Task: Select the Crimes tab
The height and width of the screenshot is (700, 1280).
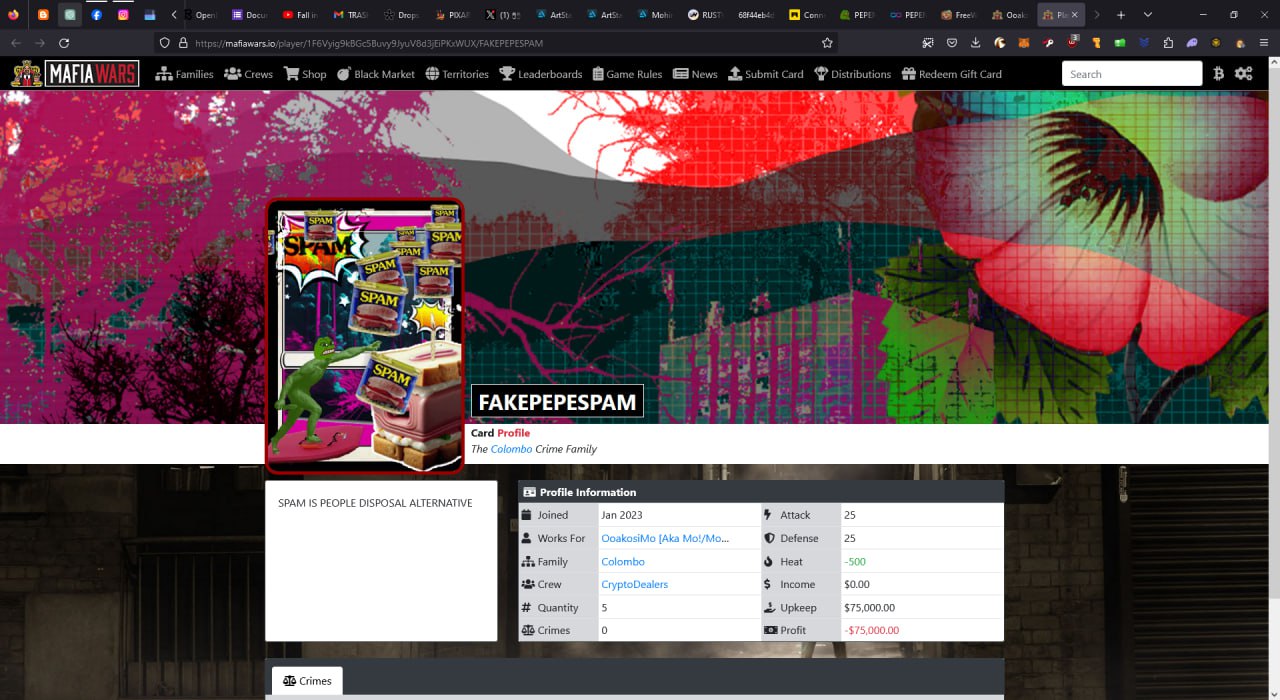Action: (307, 680)
